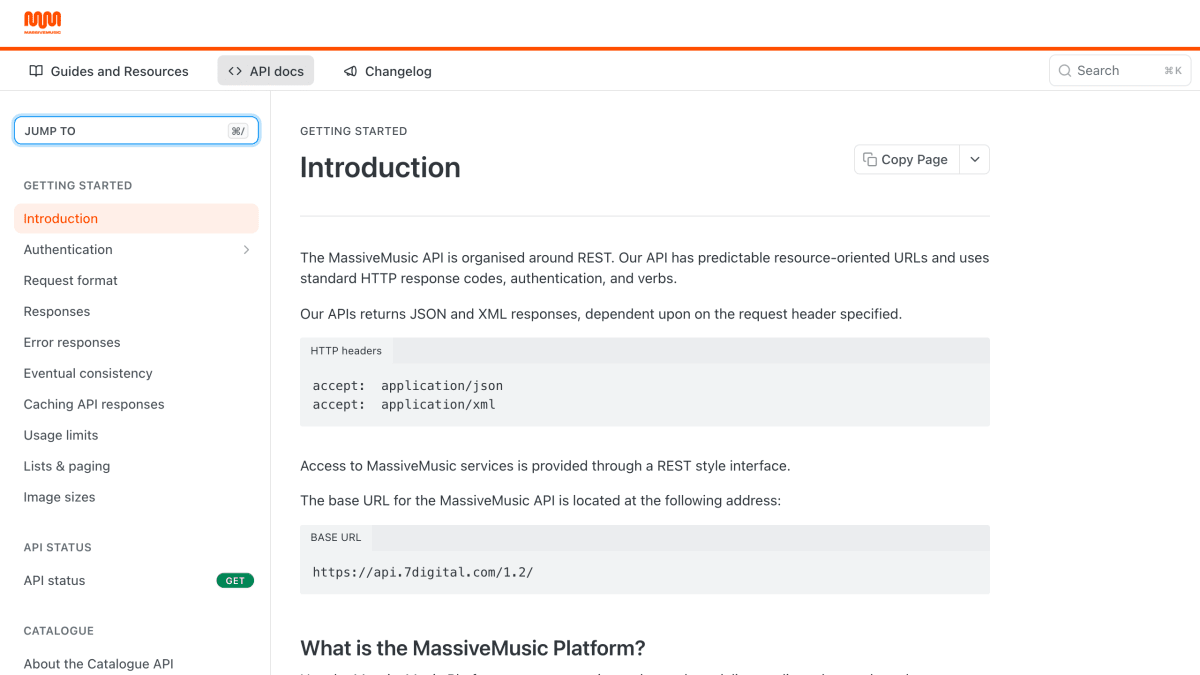
Task: Click the book icon beside Guides and Resources
Action: pos(36,71)
